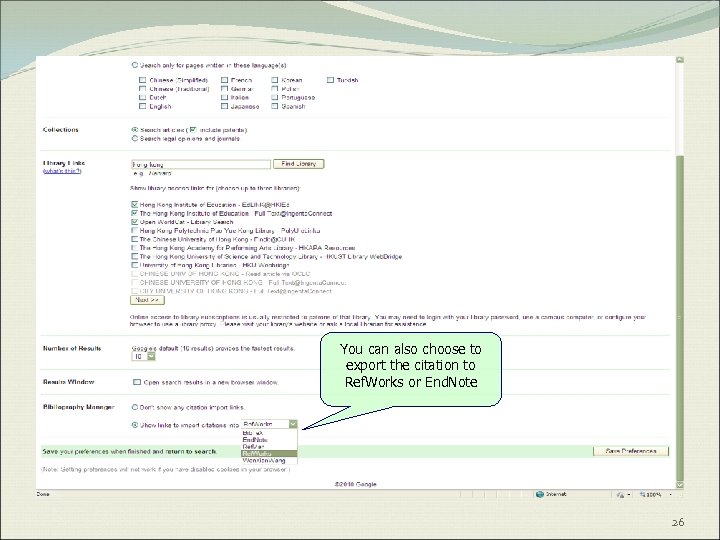Uncheck HKIEd Full Text@IngentaConnect library
The image size is (720, 540).
(x=135, y=213)
